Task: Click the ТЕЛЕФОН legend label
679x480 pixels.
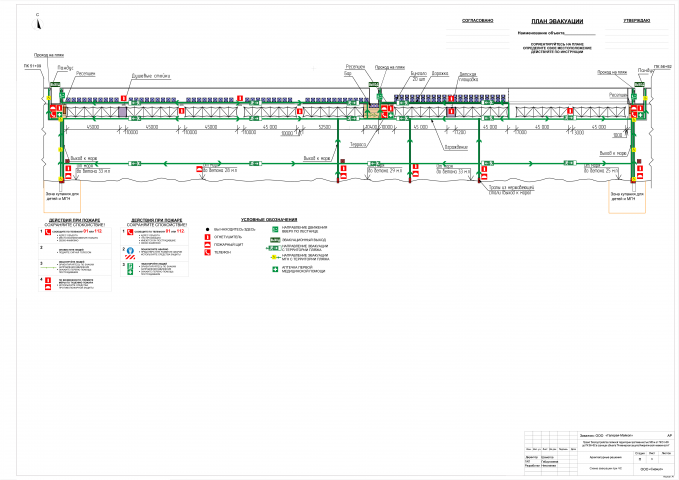Action: coord(223,252)
